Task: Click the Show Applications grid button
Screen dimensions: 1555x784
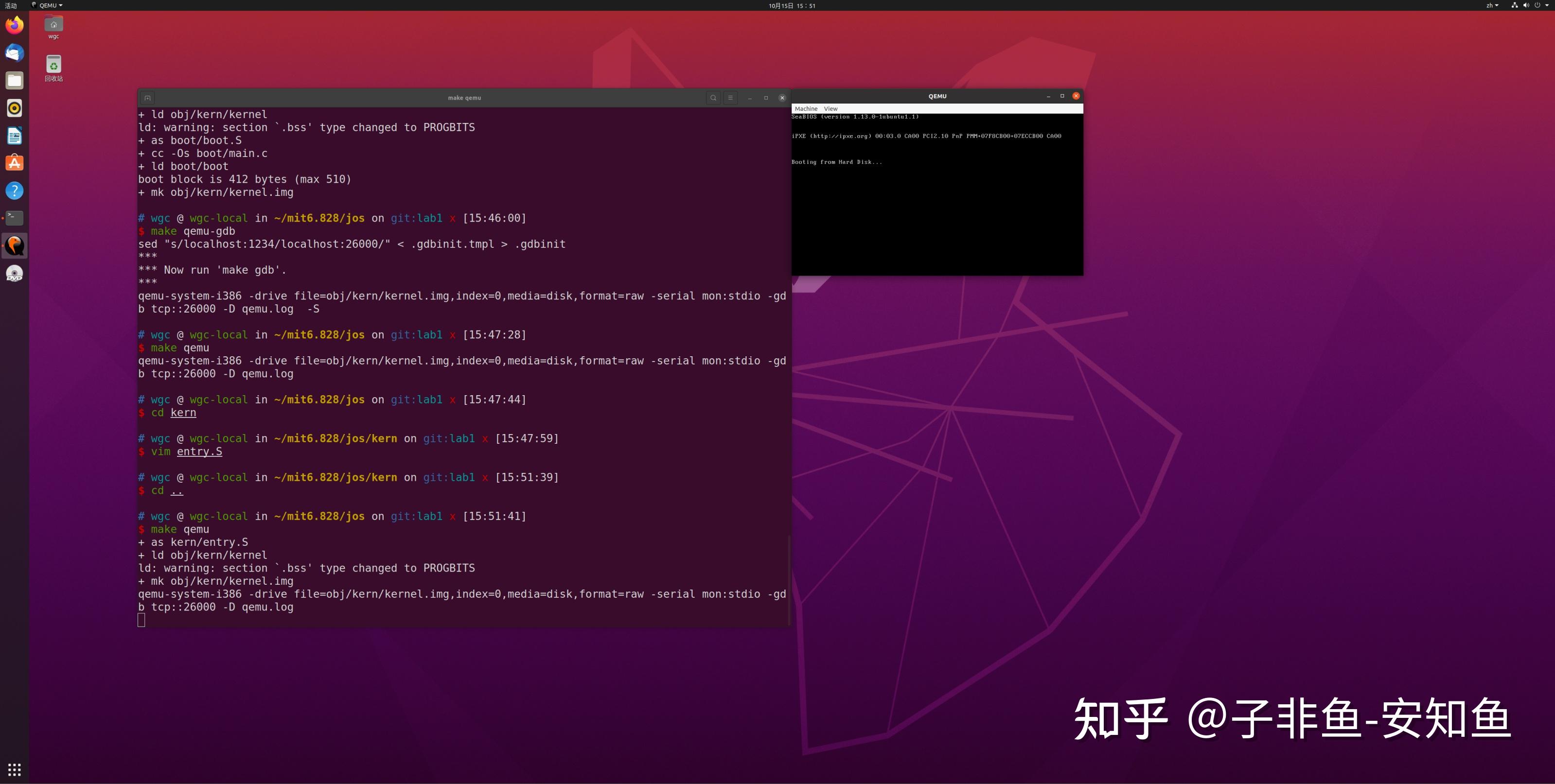Action: (x=14, y=769)
